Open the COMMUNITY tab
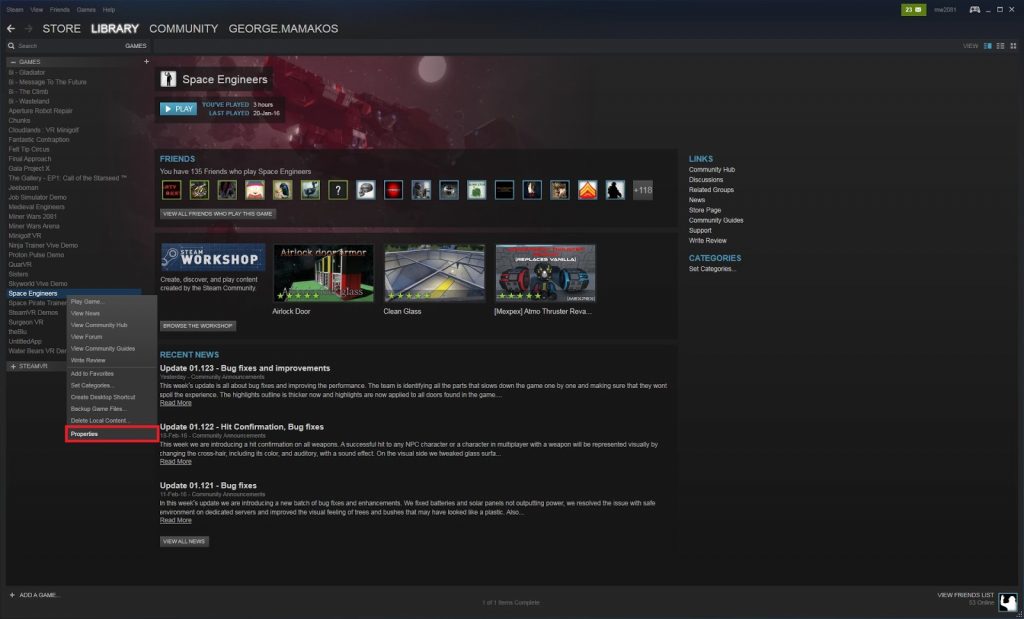This screenshot has width=1024, height=619. click(x=184, y=29)
